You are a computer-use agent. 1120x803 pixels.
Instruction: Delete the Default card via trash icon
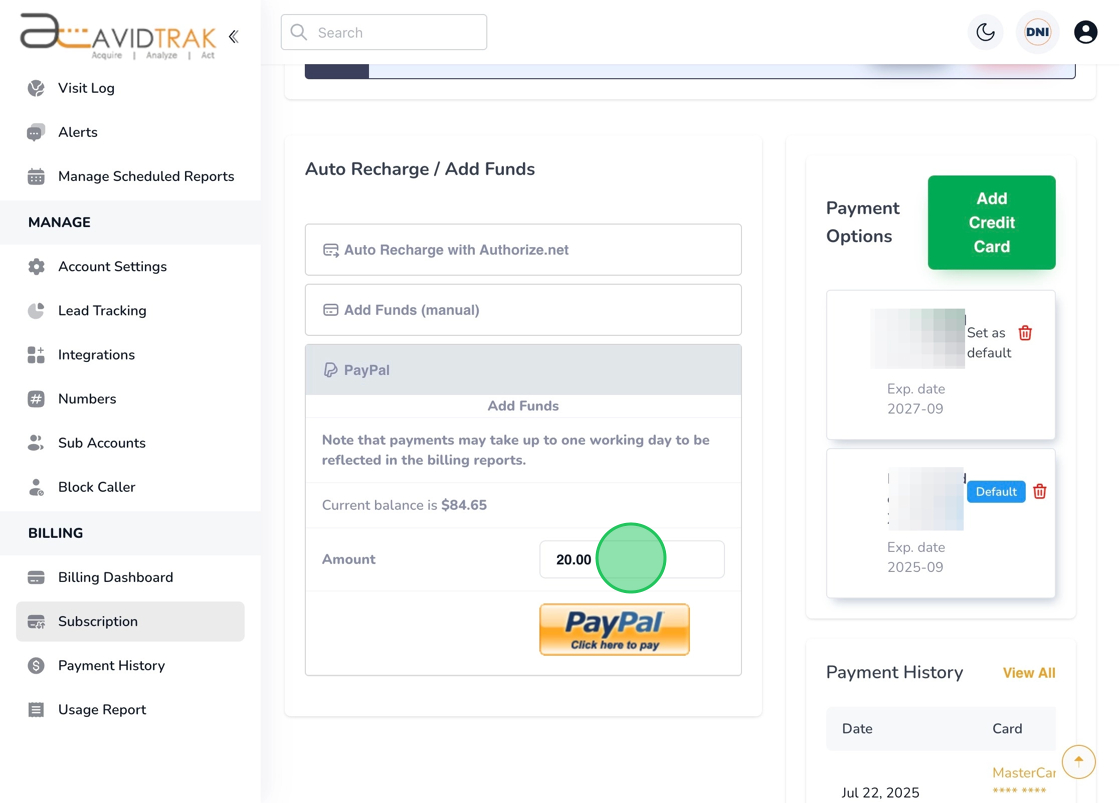(1040, 492)
